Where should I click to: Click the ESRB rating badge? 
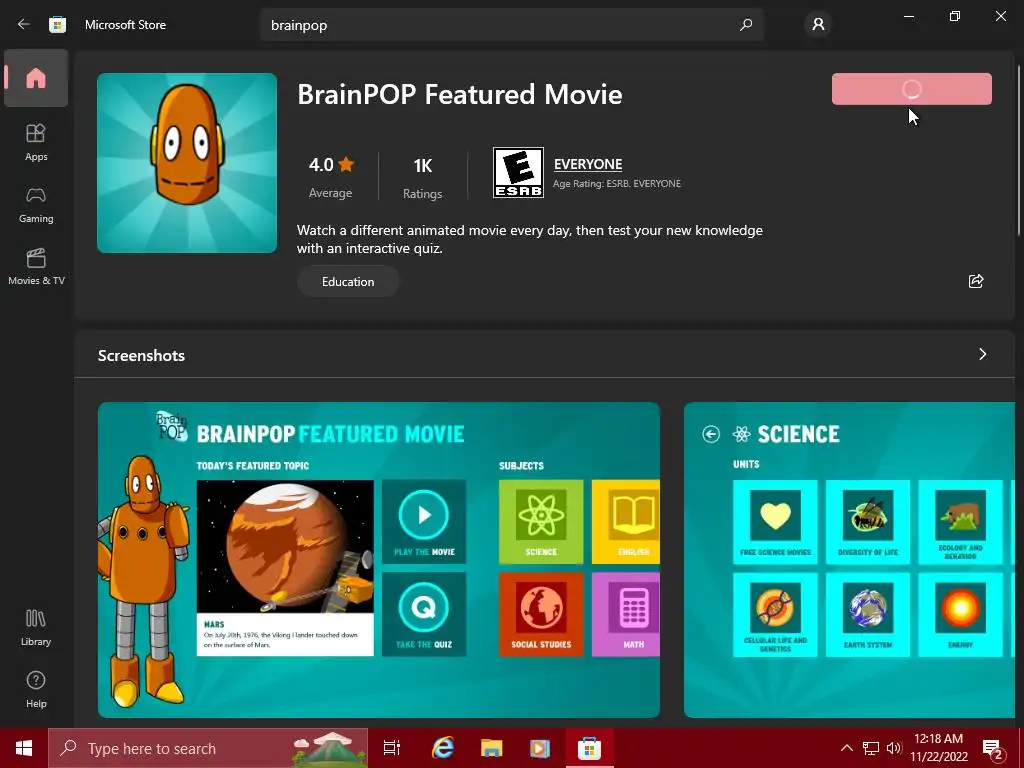click(518, 172)
